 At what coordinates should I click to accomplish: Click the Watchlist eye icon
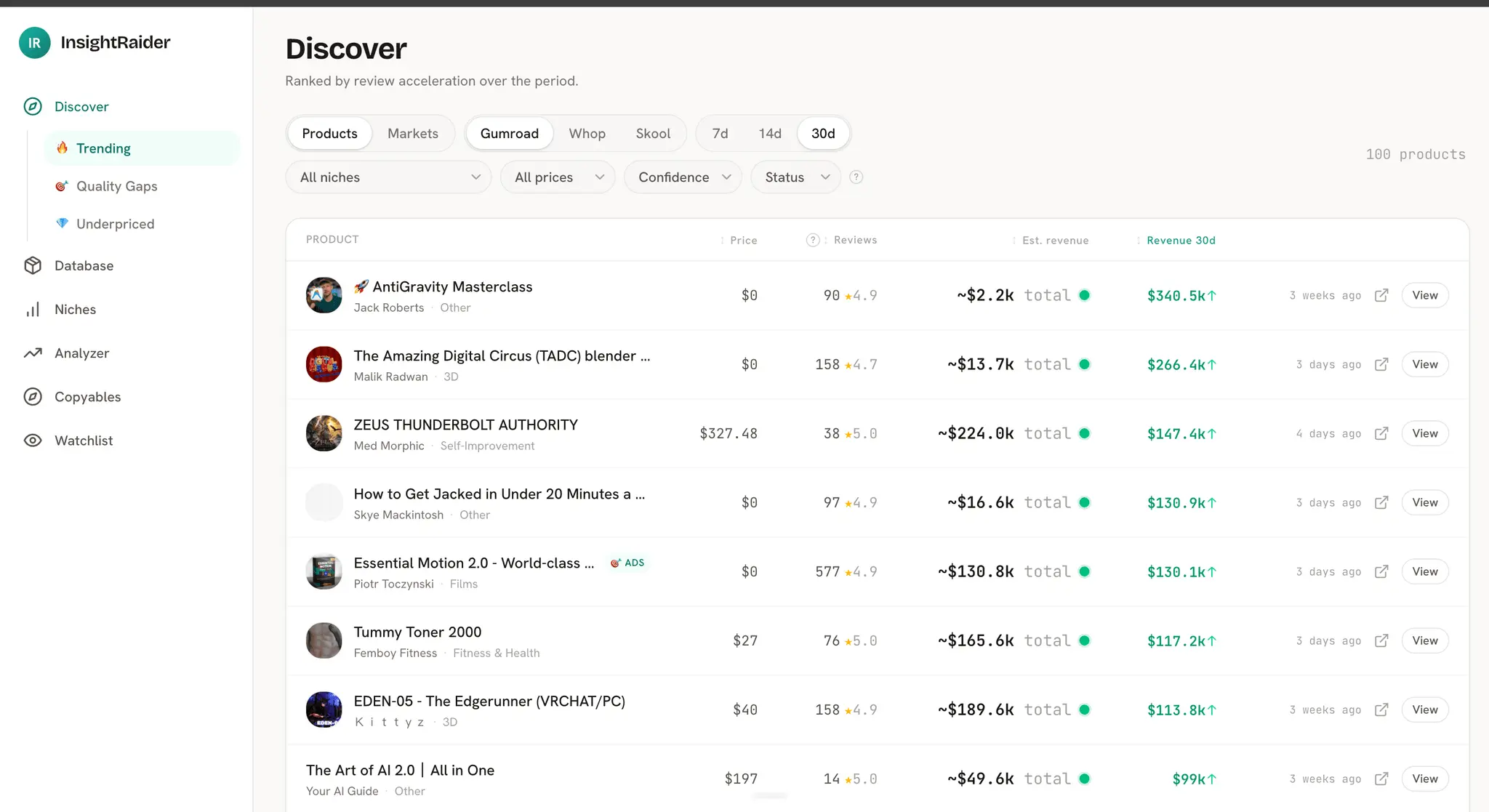coord(33,441)
